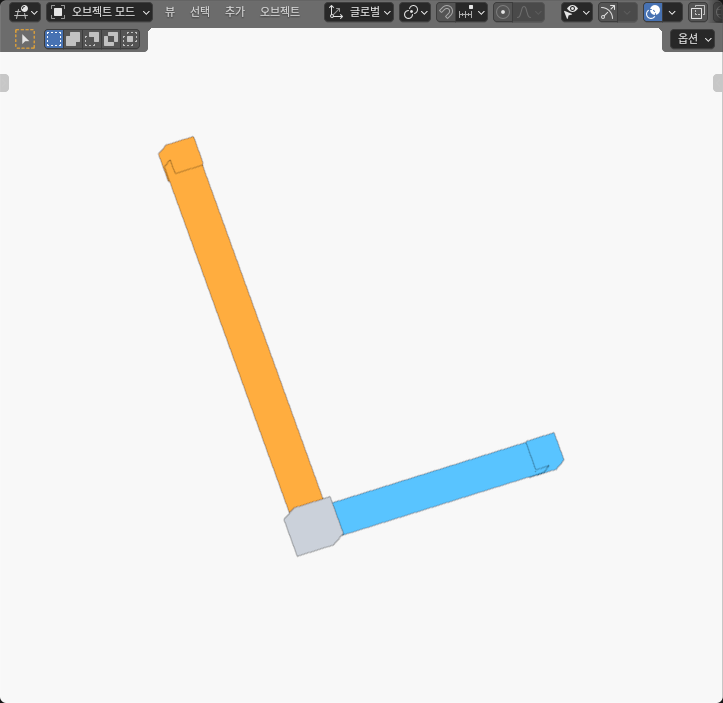The height and width of the screenshot is (703, 723).
Task: Open proportional editing falloff dropdown
Action: 529,12
